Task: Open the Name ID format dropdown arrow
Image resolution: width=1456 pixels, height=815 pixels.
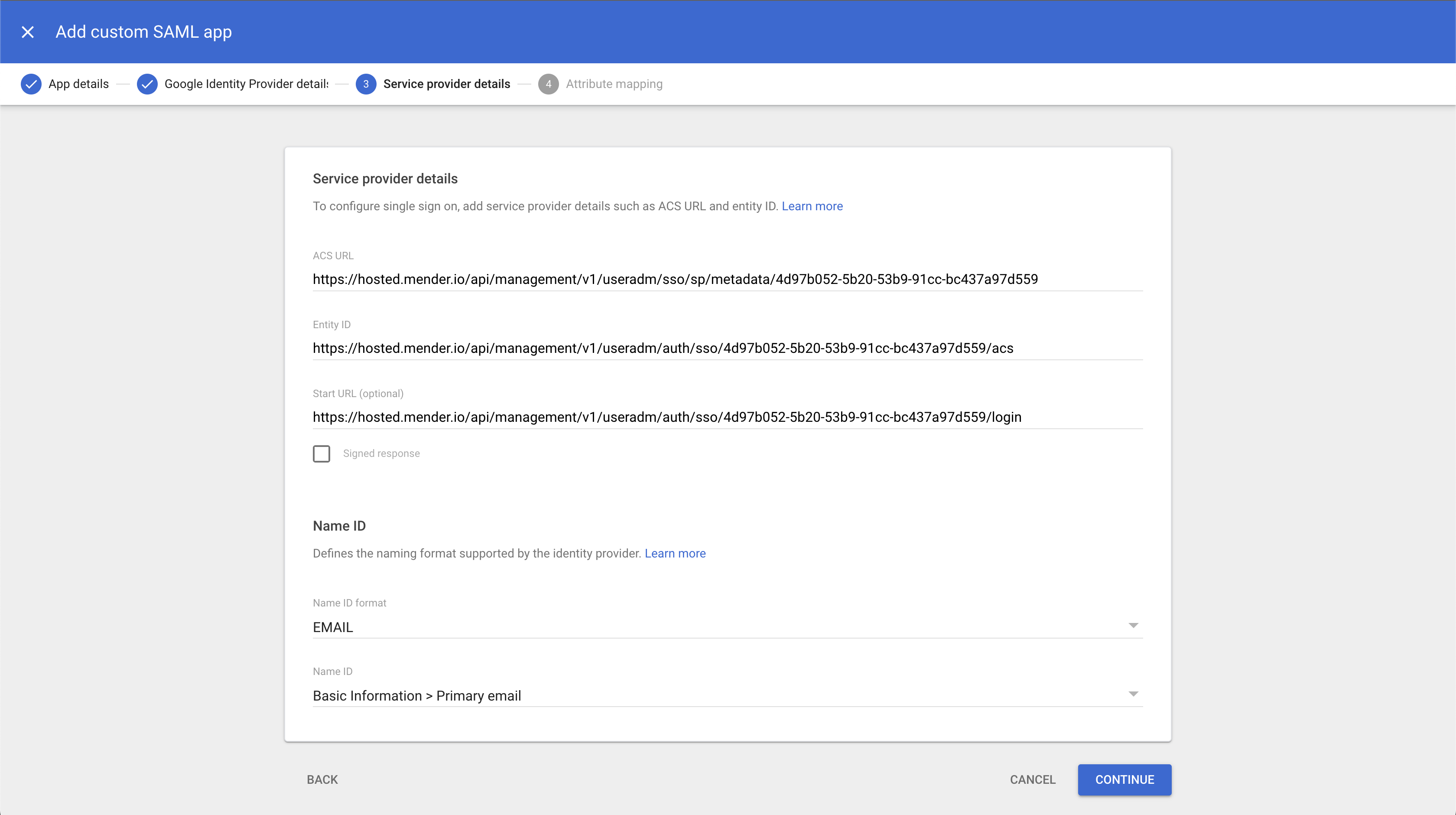Action: tap(1133, 626)
